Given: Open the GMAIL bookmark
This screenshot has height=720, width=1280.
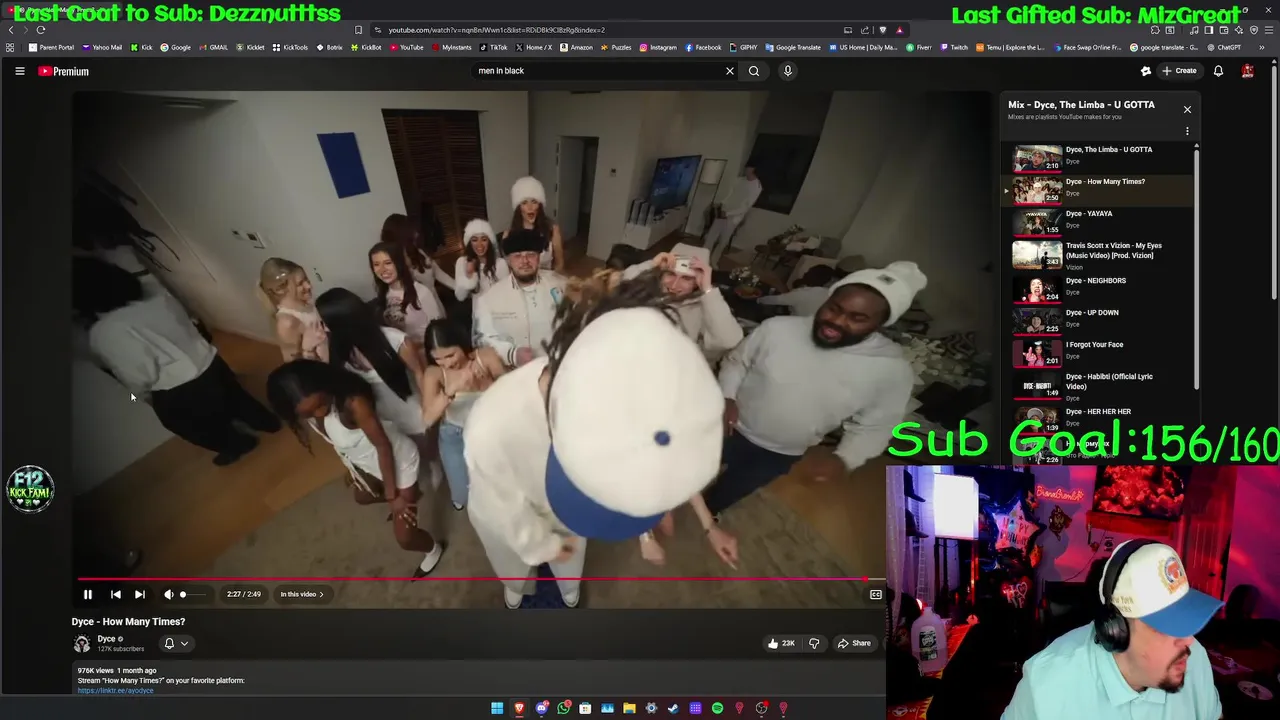Looking at the screenshot, I should coord(213,47).
